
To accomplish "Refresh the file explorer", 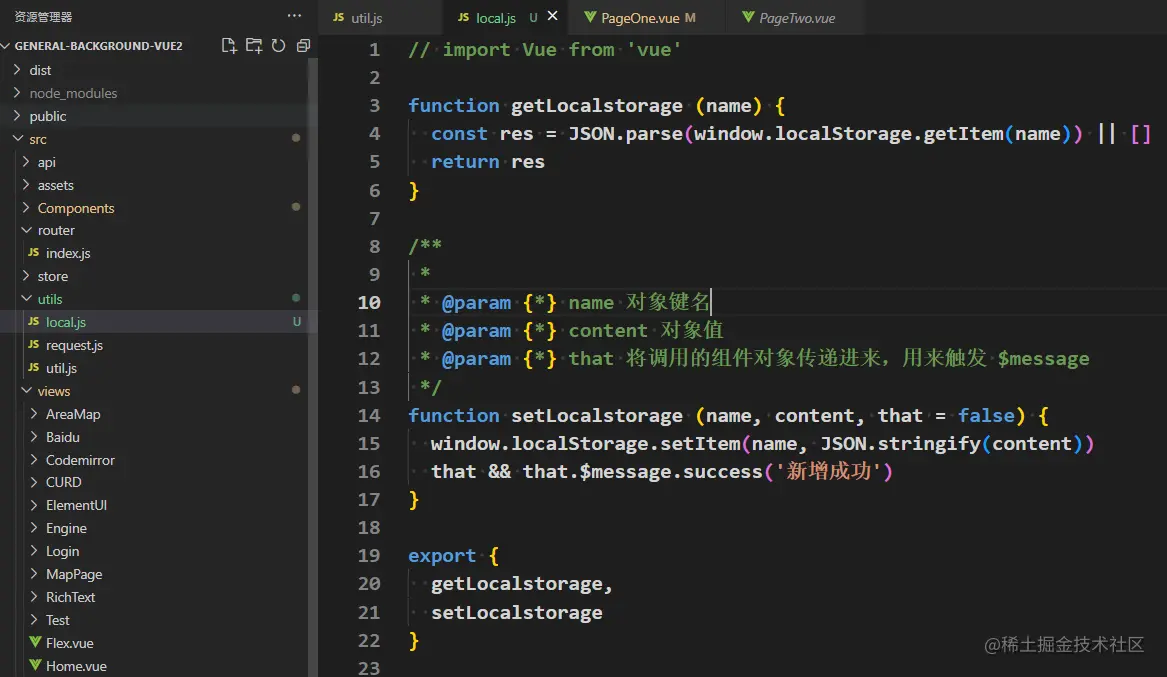I will (278, 46).
